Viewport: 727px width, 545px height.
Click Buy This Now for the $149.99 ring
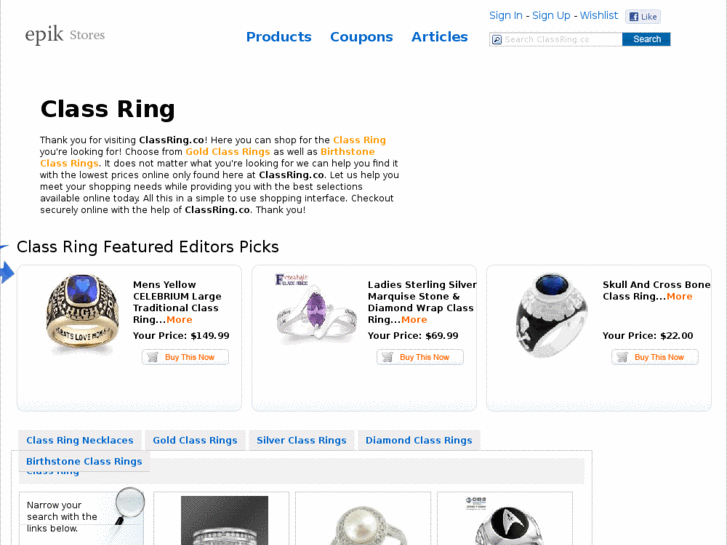(186, 357)
